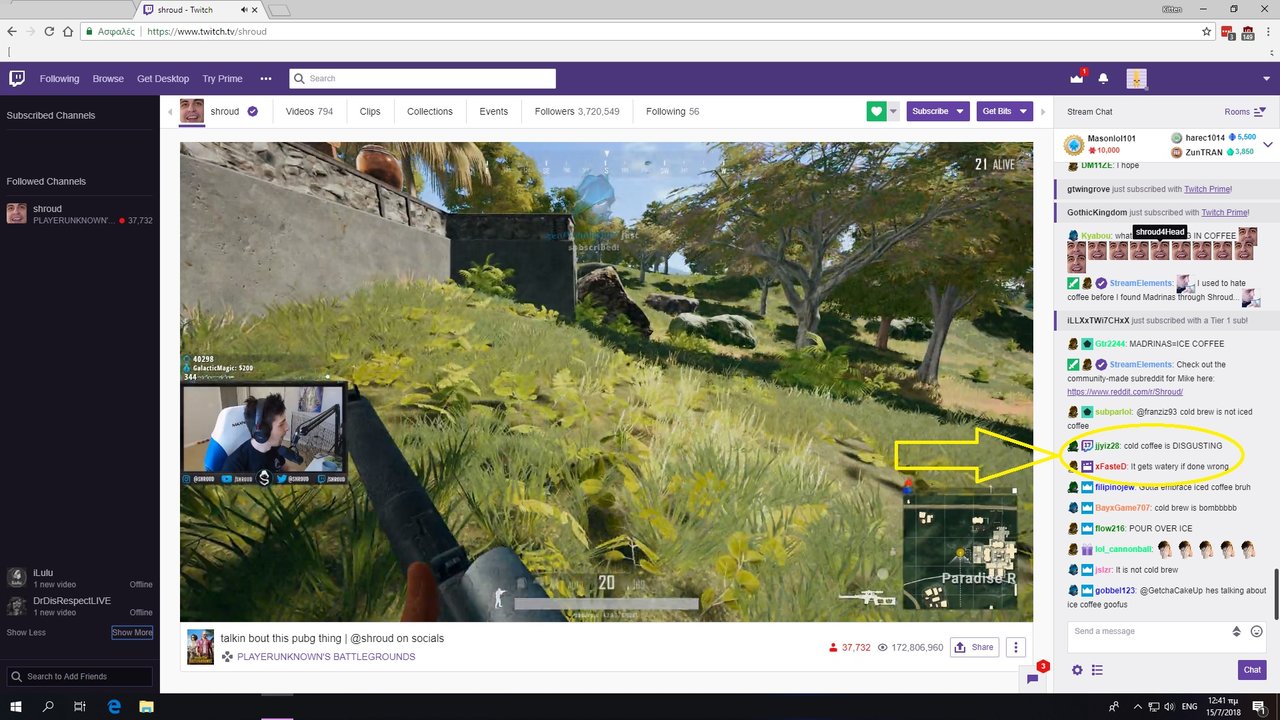This screenshot has width=1280, height=720.
Task: Reload the page in the browser toolbar
Action: tap(49, 31)
